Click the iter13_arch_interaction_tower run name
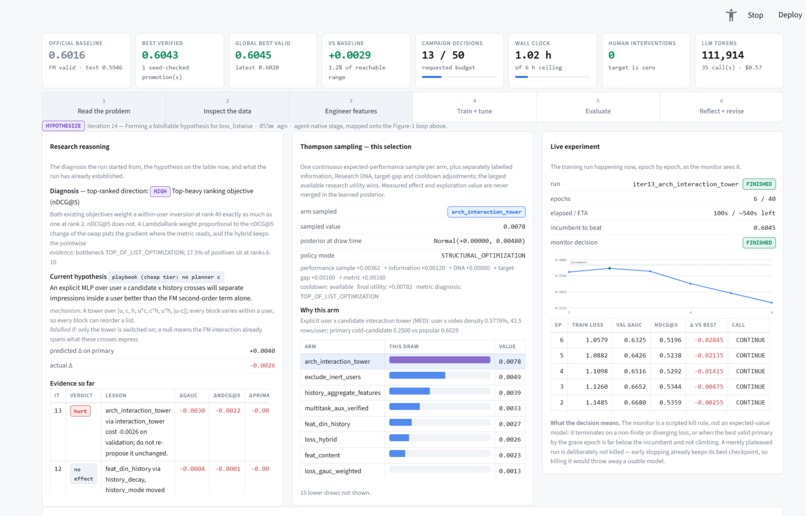 tap(685, 184)
